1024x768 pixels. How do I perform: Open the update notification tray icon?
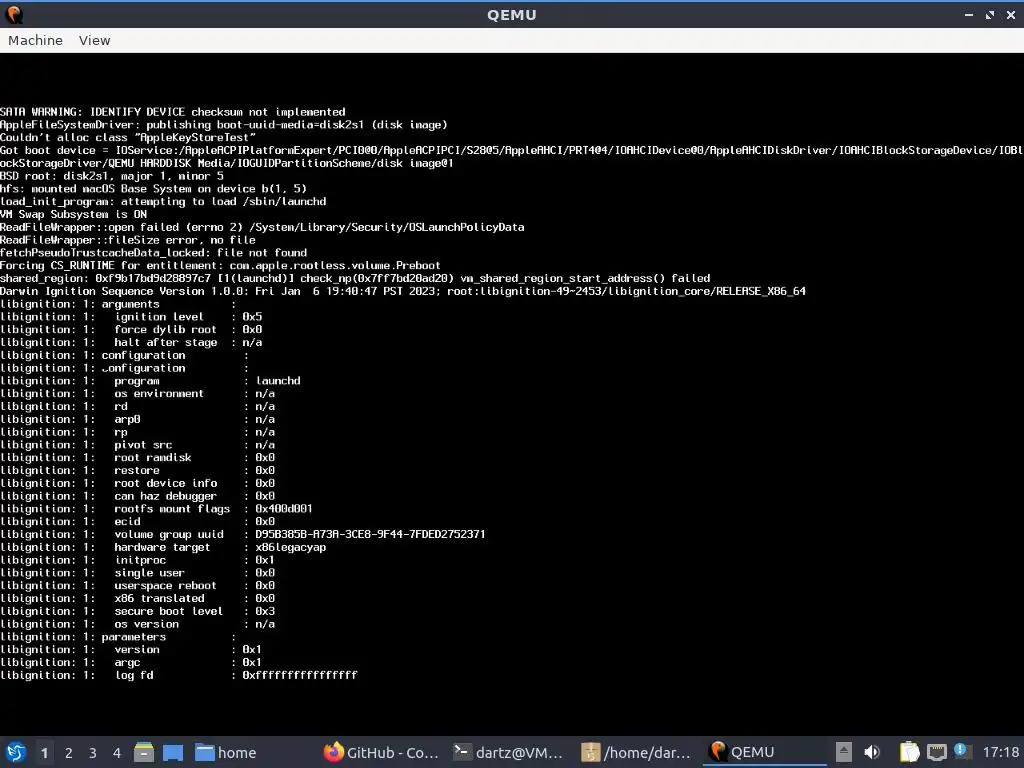(961, 750)
